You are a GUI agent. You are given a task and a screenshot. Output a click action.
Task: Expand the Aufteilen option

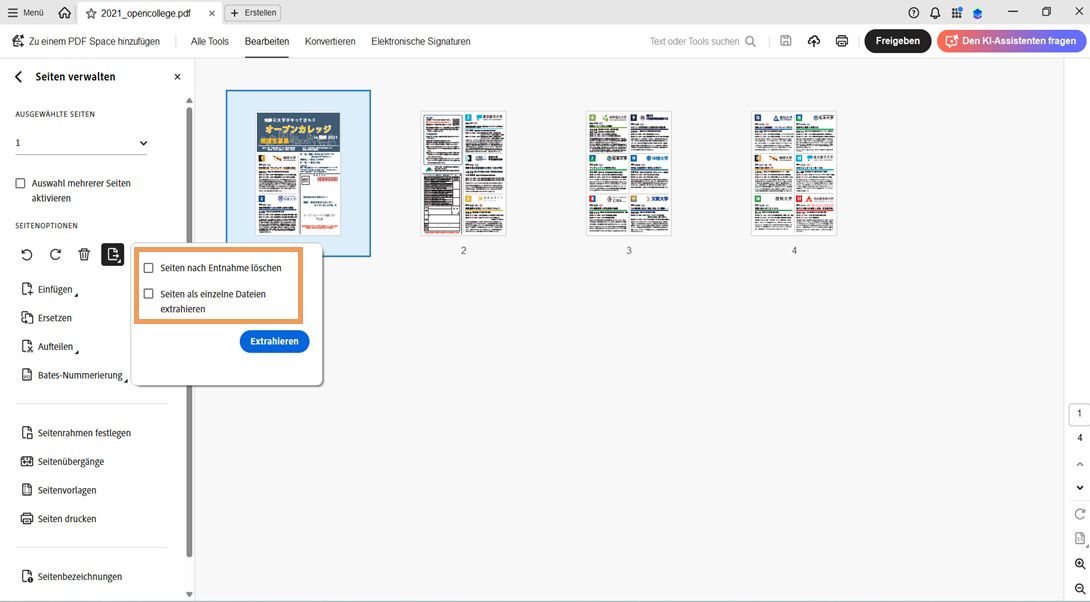tap(49, 346)
